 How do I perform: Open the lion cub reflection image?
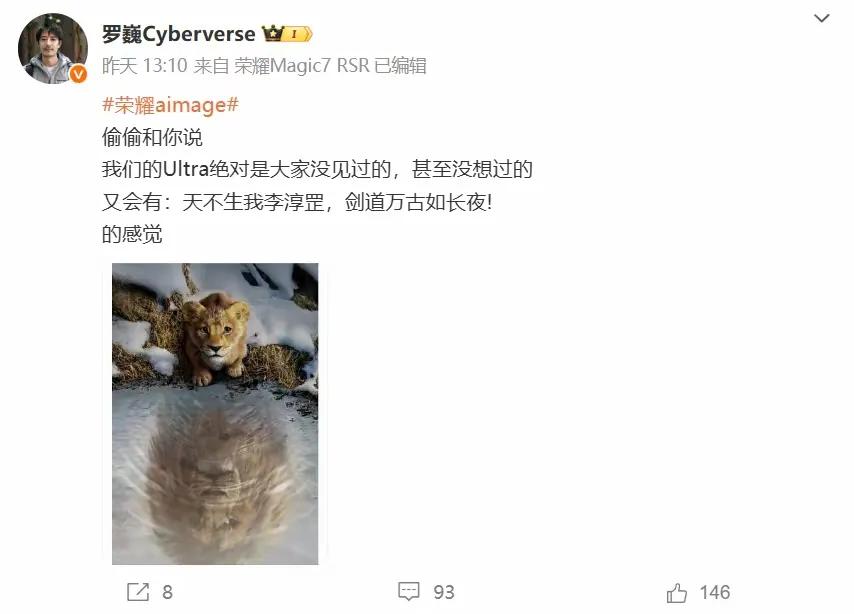(x=215, y=414)
